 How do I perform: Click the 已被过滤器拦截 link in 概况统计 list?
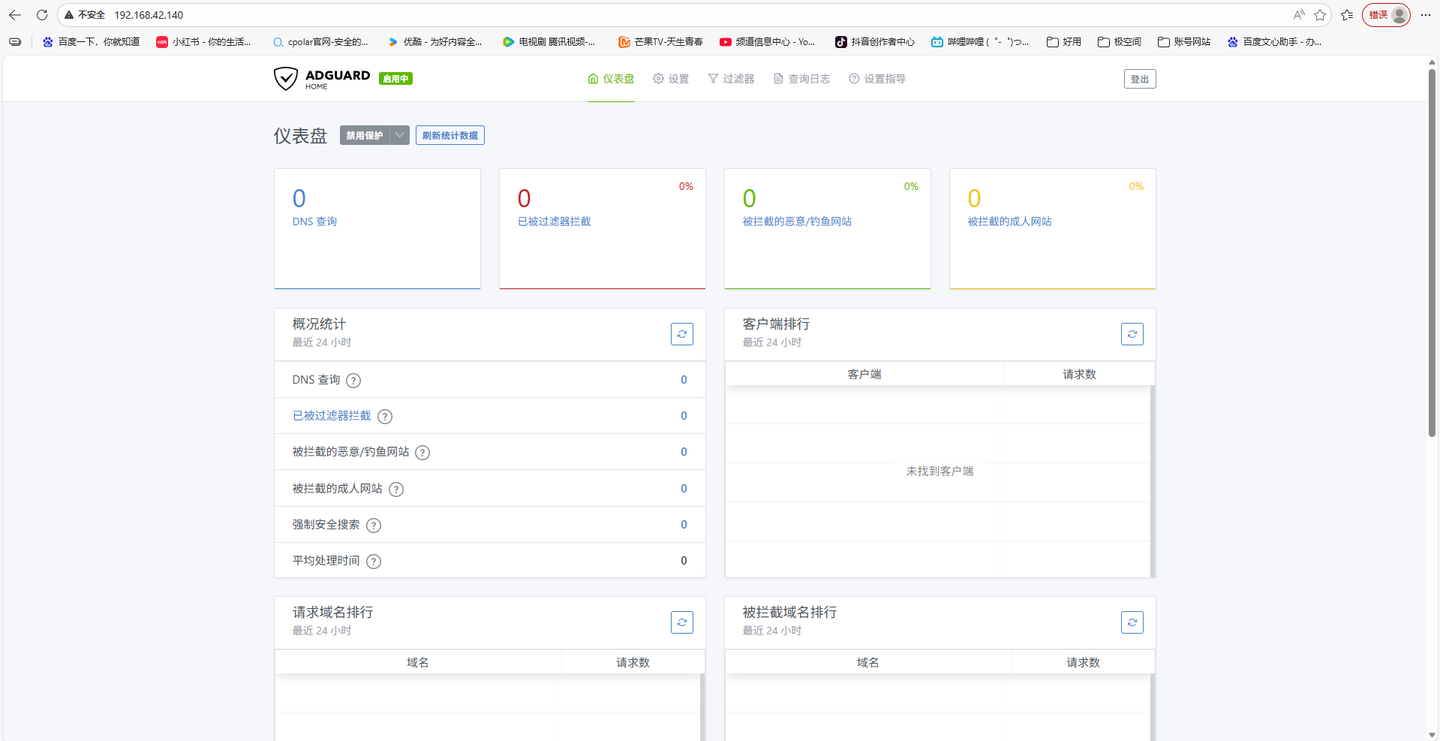pyautogui.click(x=331, y=416)
